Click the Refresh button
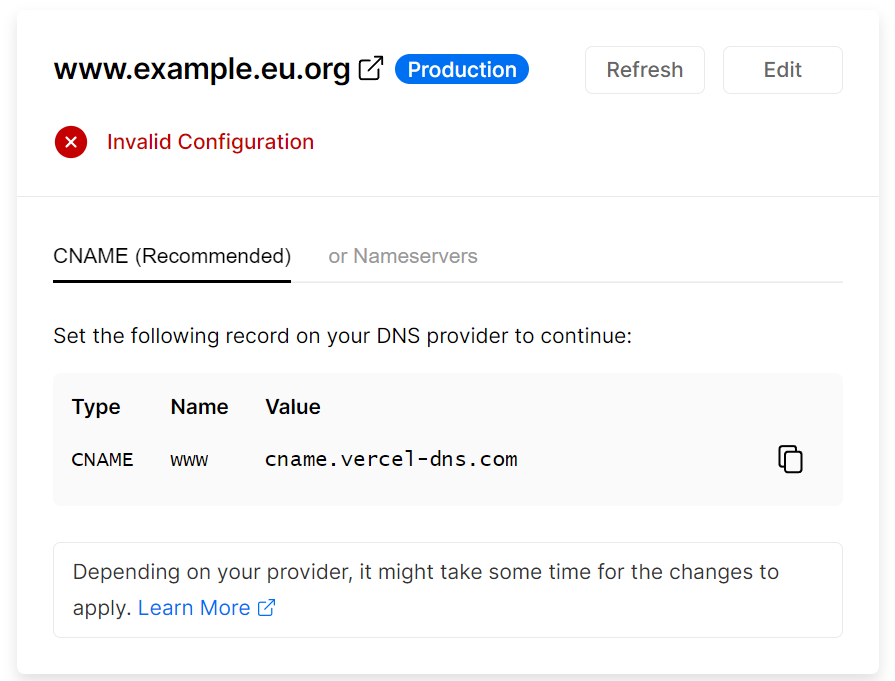The width and height of the screenshot is (895, 681). (x=644, y=70)
